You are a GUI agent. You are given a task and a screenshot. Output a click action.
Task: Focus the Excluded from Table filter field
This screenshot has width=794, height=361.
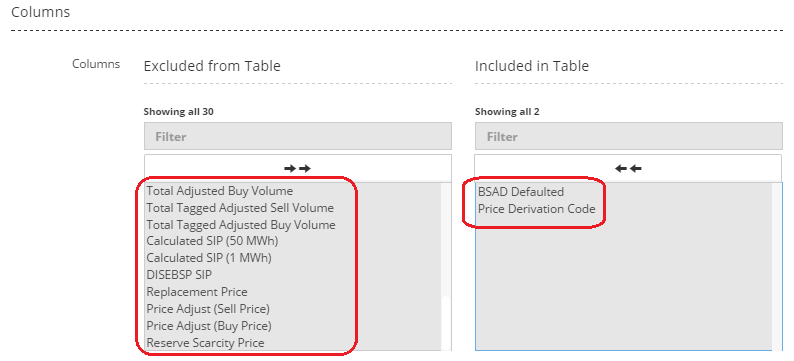point(298,136)
